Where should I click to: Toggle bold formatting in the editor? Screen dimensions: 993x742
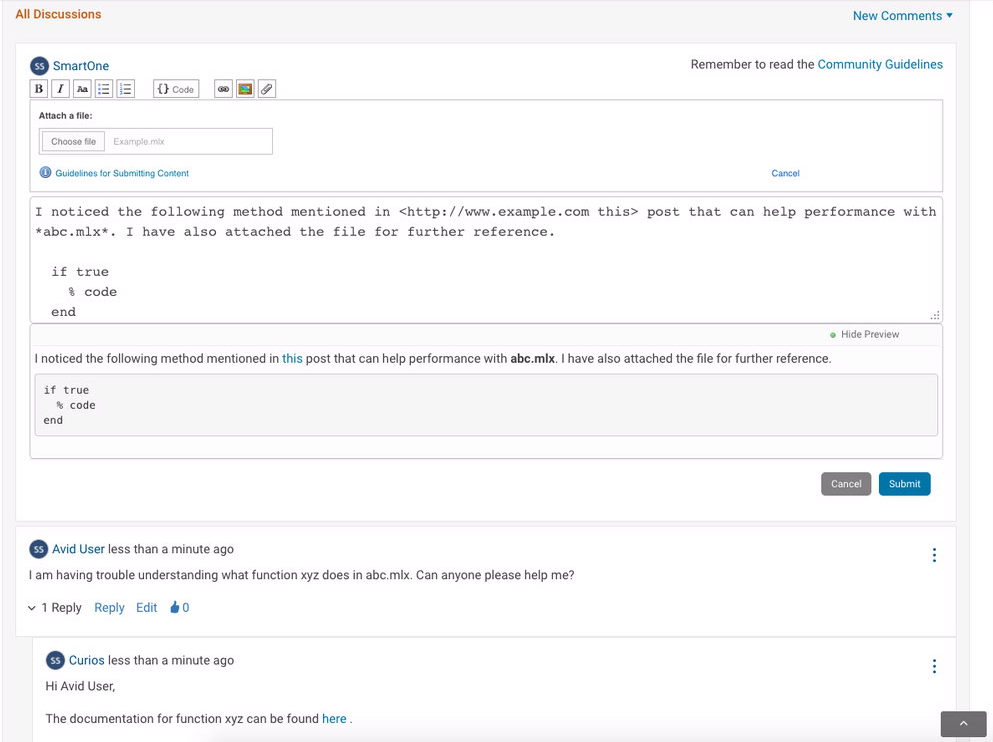[39, 89]
